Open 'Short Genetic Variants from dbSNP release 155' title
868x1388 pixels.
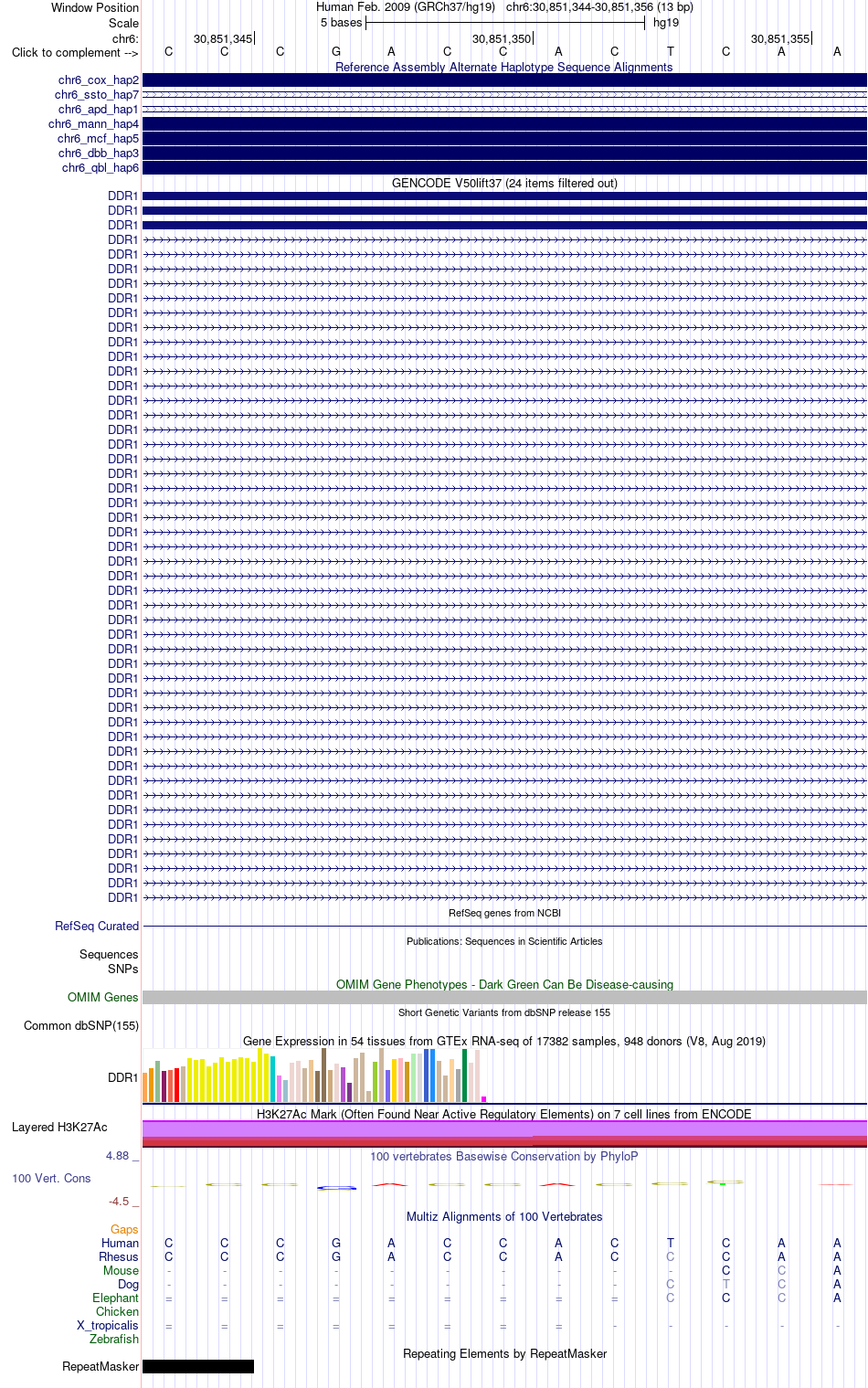[504, 1012]
